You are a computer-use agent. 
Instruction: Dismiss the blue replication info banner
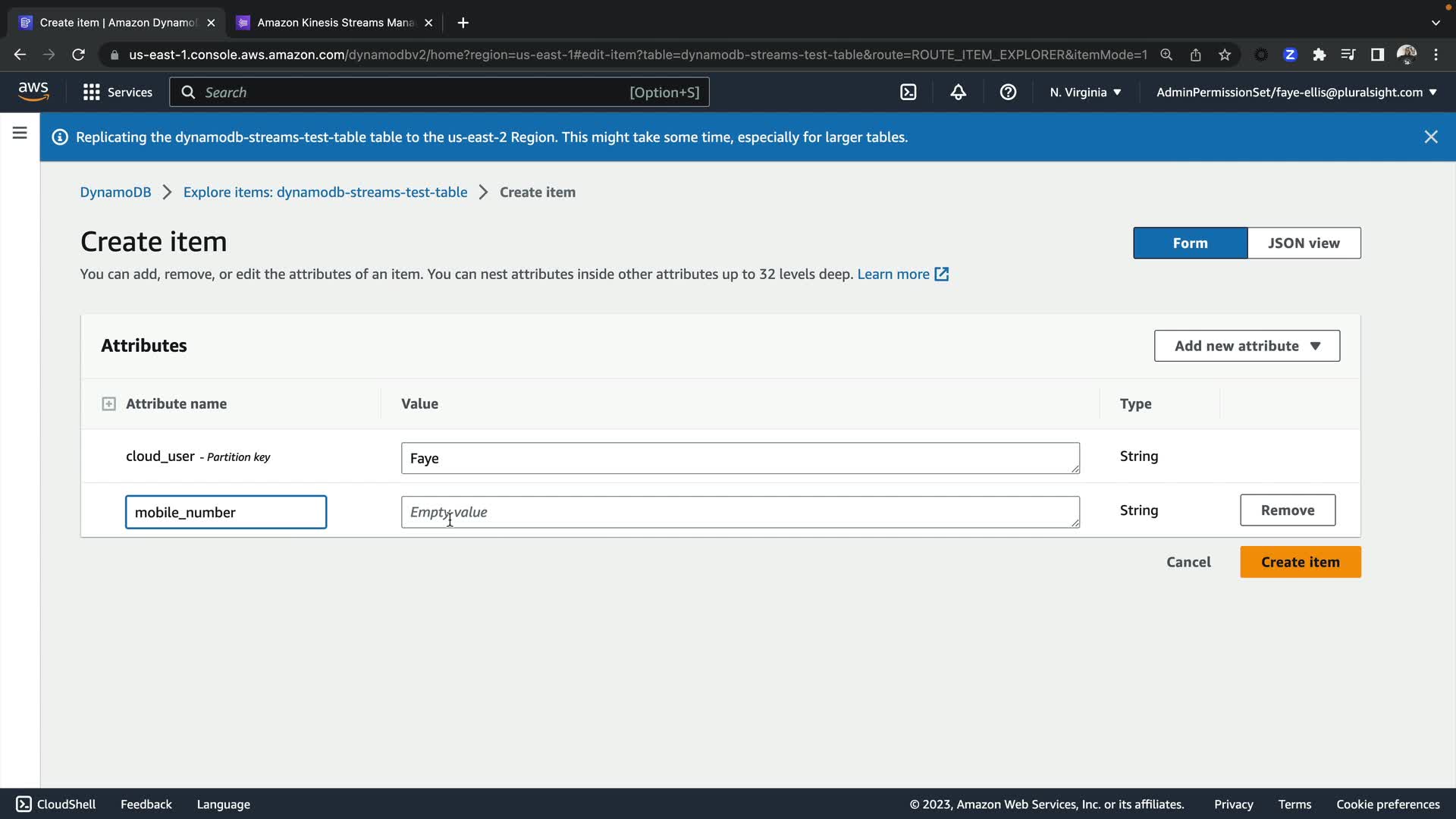click(1430, 137)
